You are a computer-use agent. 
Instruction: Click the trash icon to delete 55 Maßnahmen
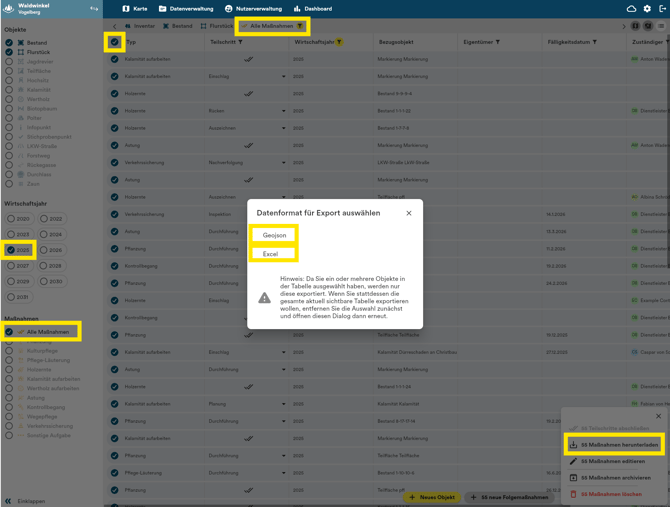coord(574,494)
